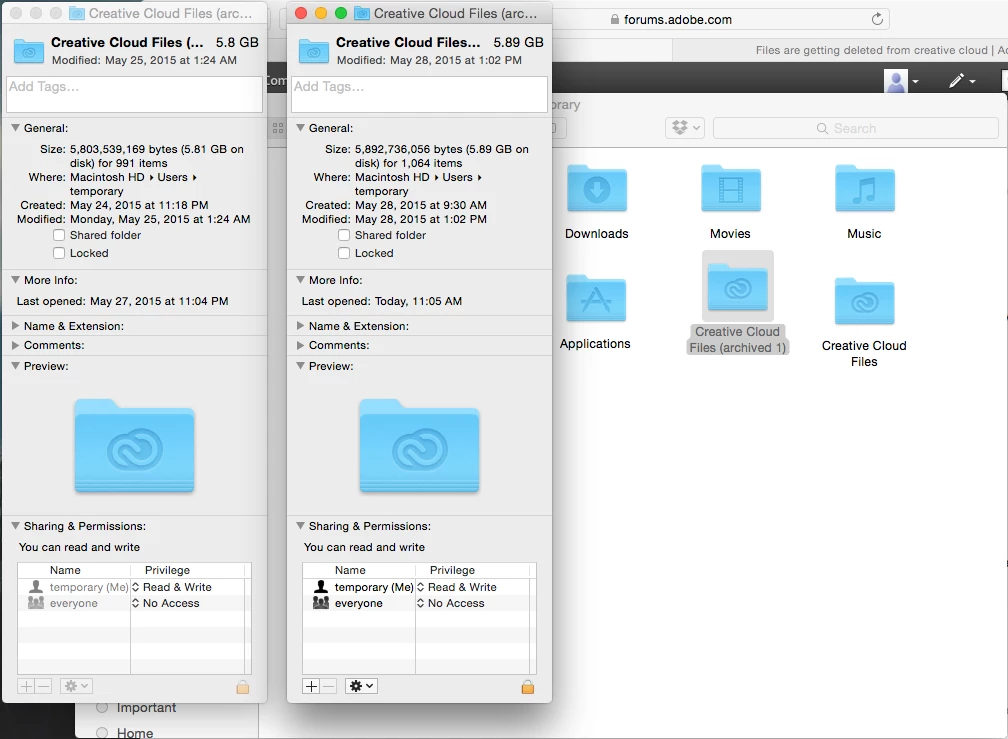Click 'Last opened: Today, 11:05 AM' text
The height and width of the screenshot is (739, 1008).
coord(382,301)
